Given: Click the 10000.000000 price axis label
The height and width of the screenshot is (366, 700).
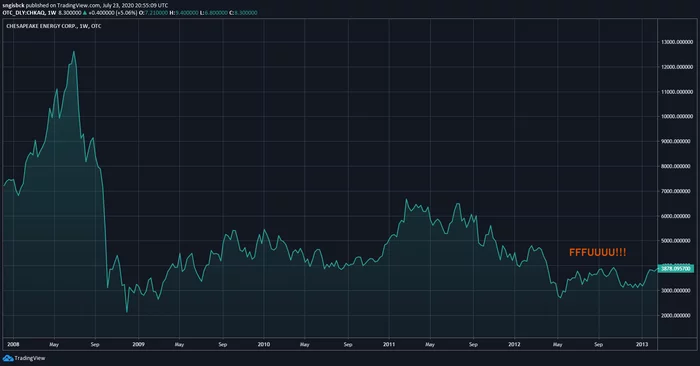Looking at the screenshot, I should tap(677, 116).
